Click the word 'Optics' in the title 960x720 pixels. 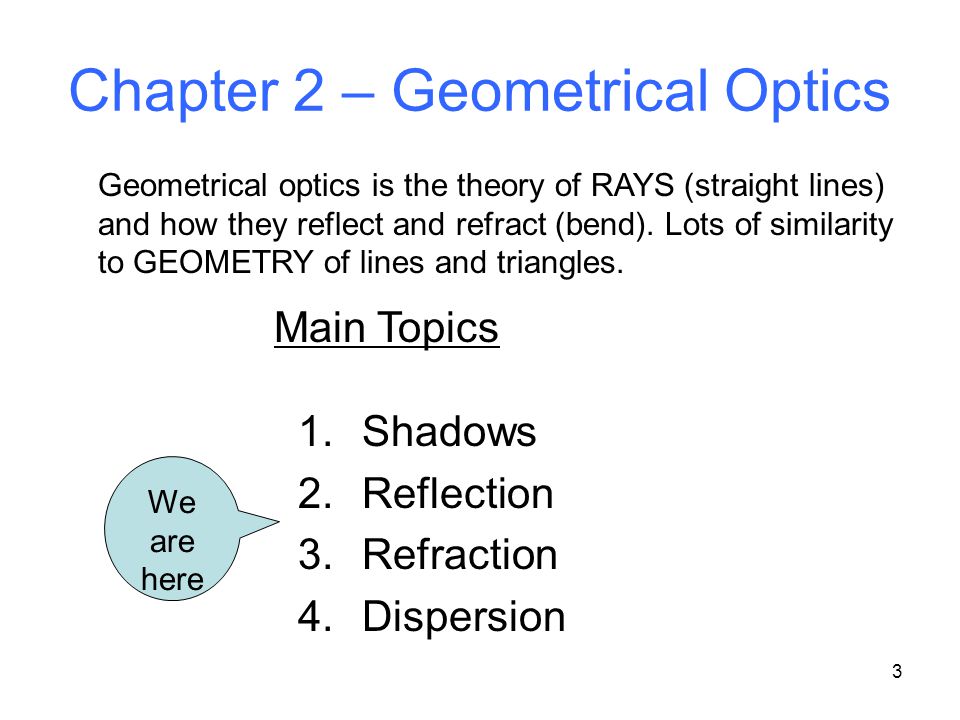pos(808,93)
